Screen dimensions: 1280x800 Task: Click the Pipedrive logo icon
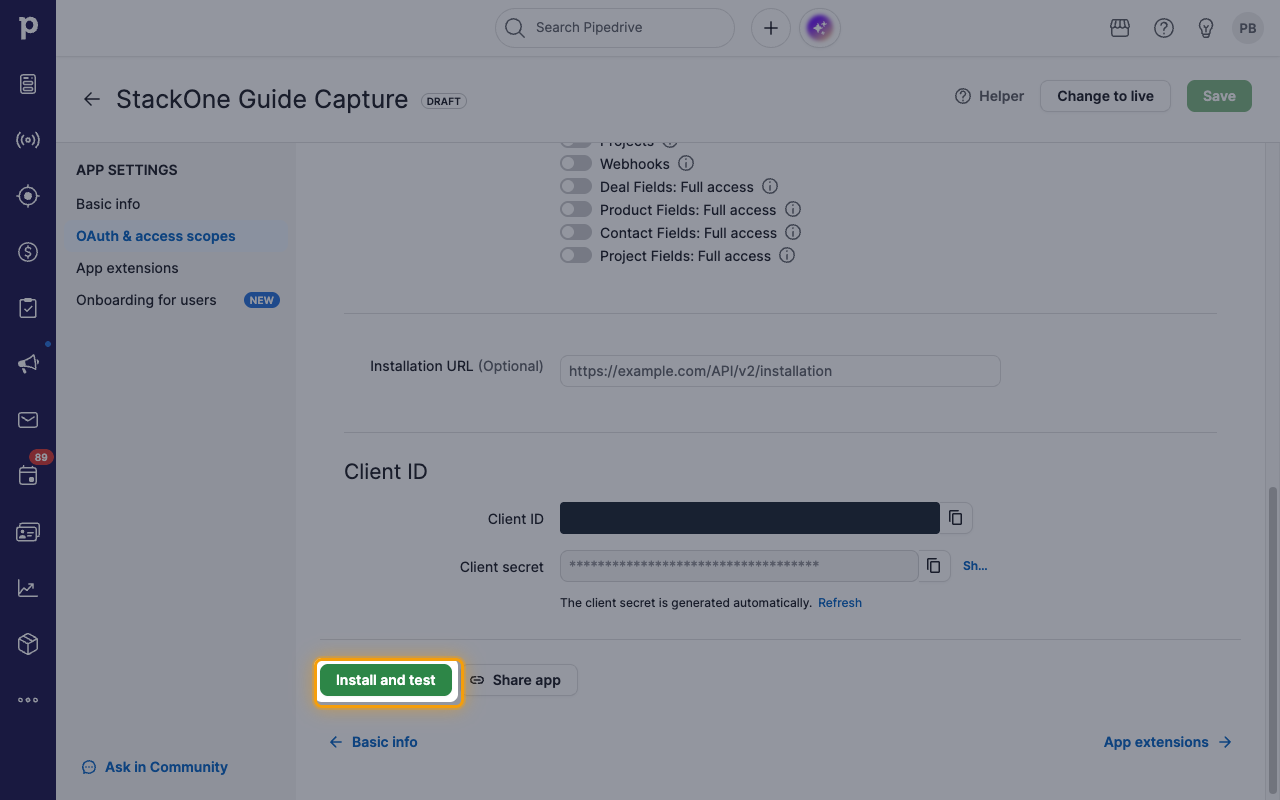tap(28, 28)
